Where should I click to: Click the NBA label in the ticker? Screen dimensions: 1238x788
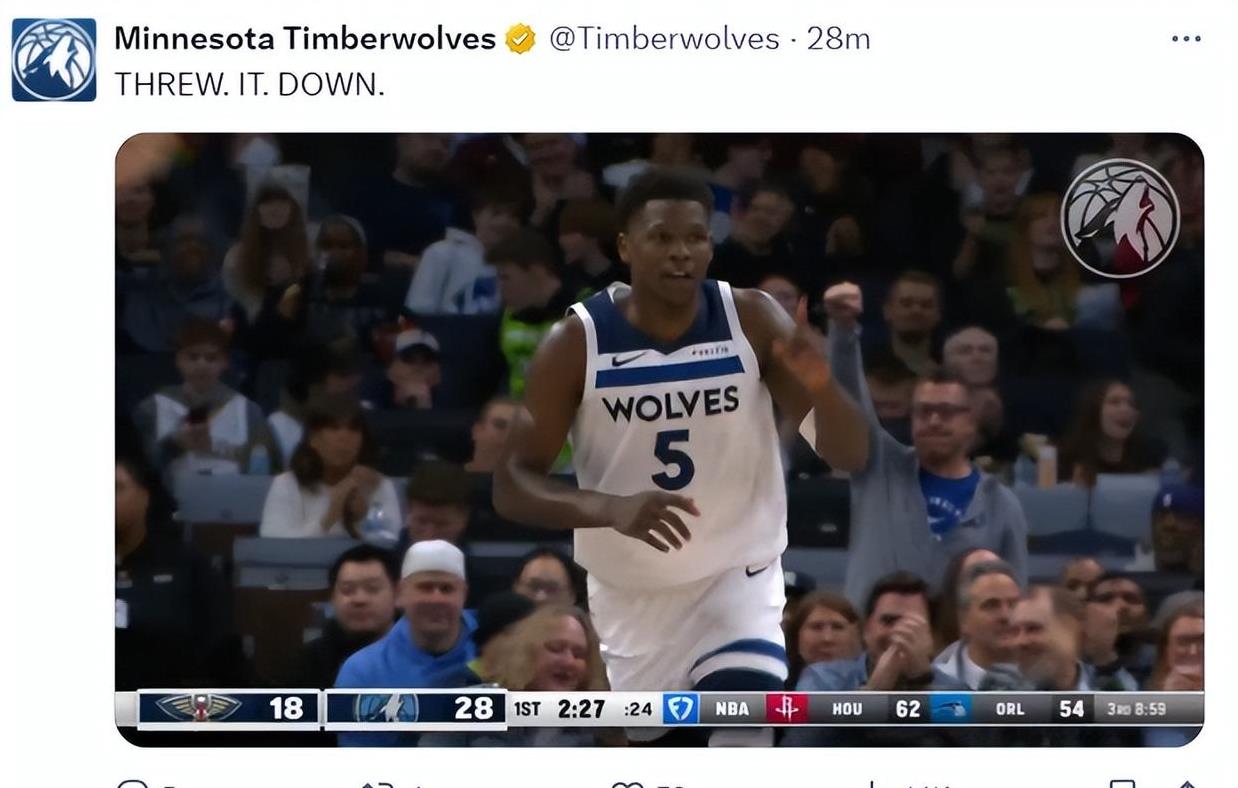click(x=732, y=709)
